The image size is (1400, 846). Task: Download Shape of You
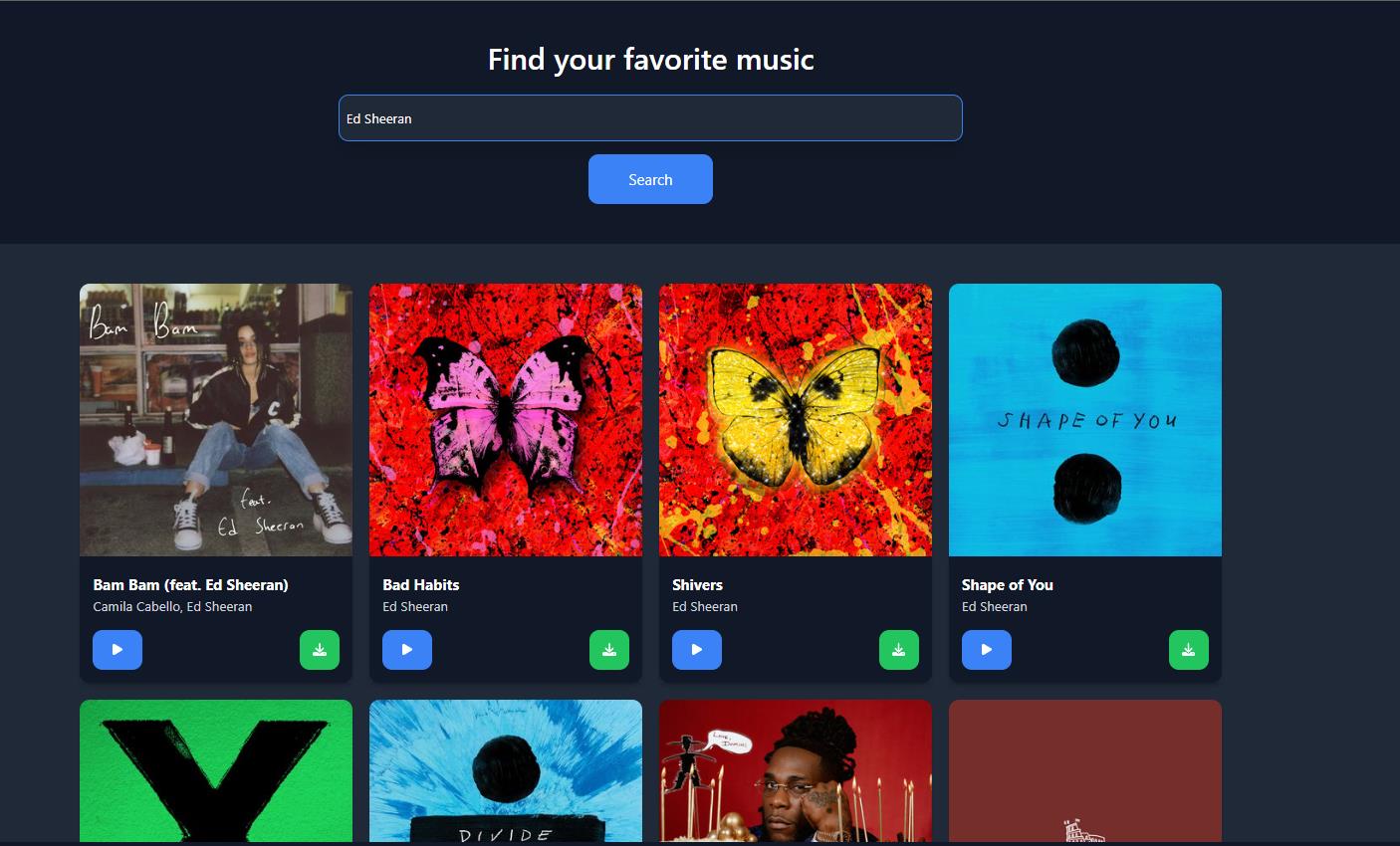[x=1189, y=650]
